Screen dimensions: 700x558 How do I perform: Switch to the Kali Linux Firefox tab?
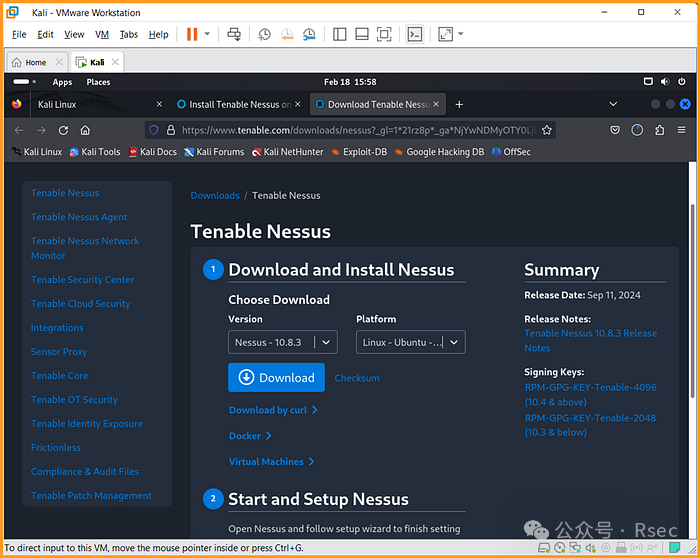point(92,104)
